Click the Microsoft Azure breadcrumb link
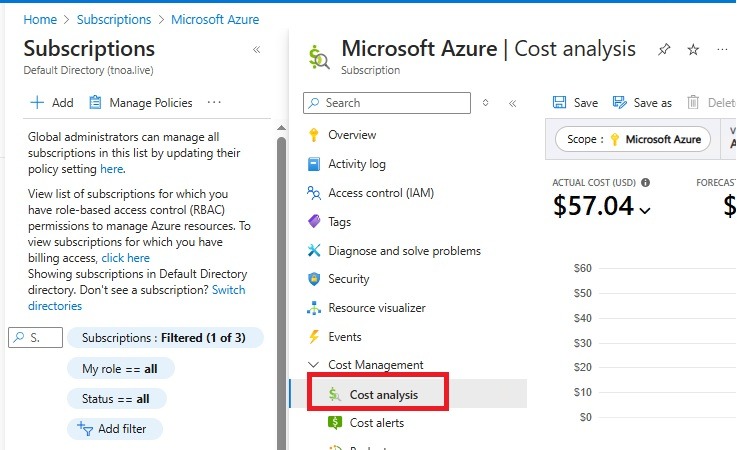The width and height of the screenshot is (737, 450). click(215, 20)
